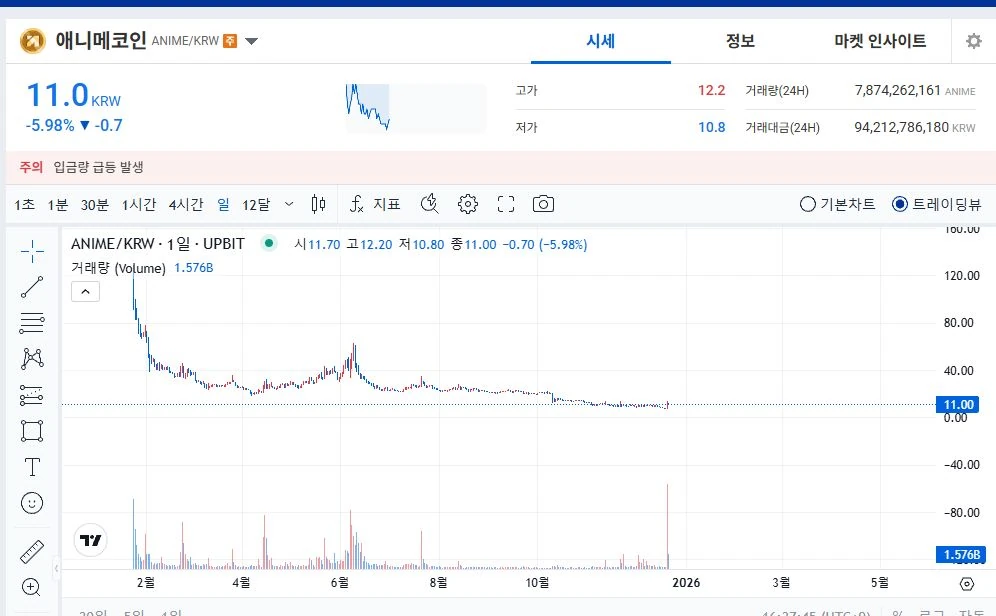Open chart settings gear in toolbar

coord(468,204)
